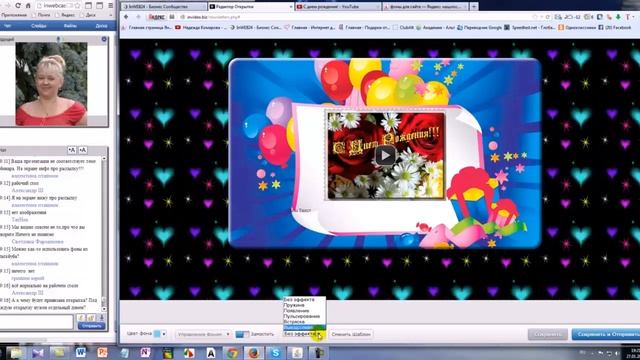The width and height of the screenshot is (640, 360).
Task: Open a new Firefox tab with plus
Action: (474, 6)
